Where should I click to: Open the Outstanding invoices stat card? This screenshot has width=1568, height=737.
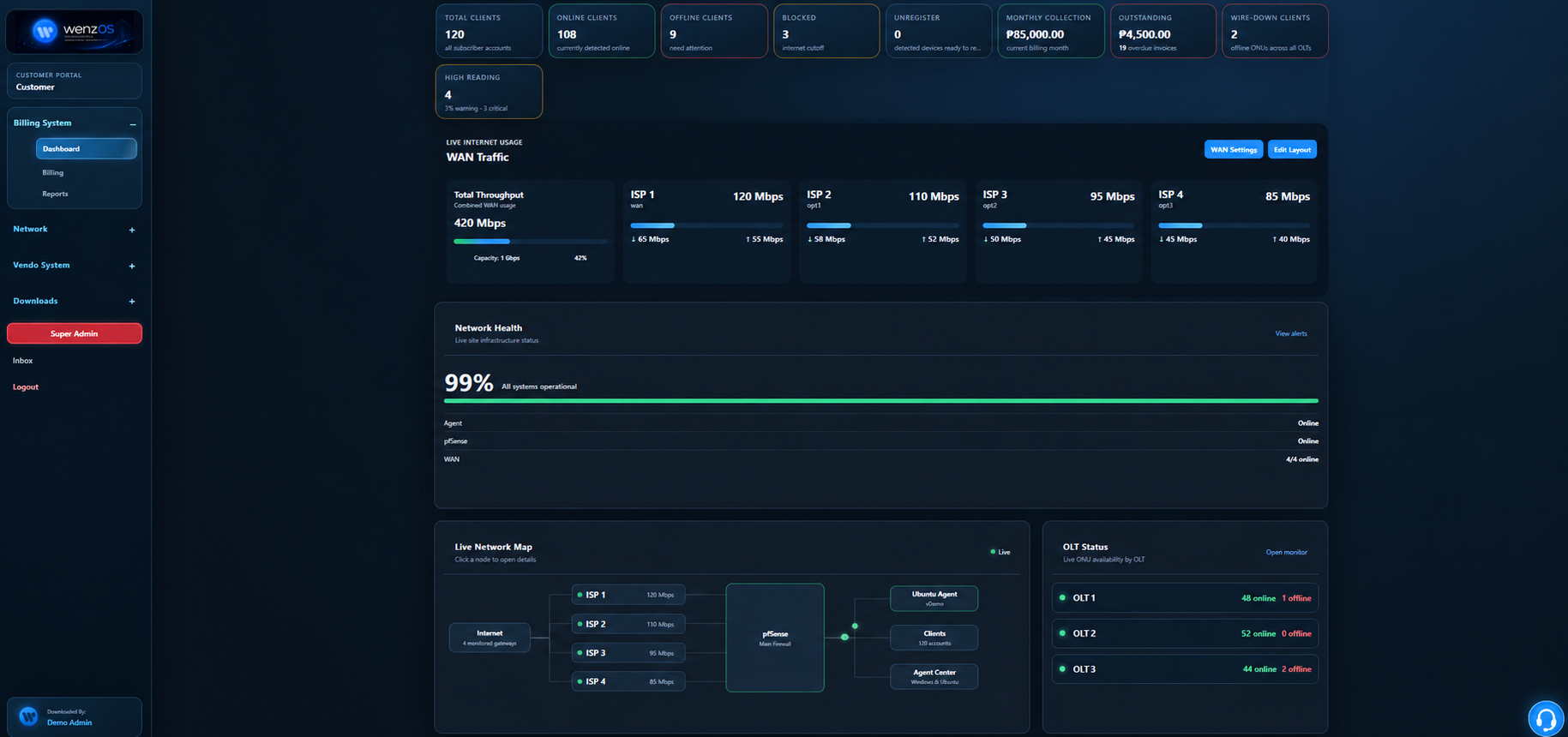click(x=1163, y=31)
